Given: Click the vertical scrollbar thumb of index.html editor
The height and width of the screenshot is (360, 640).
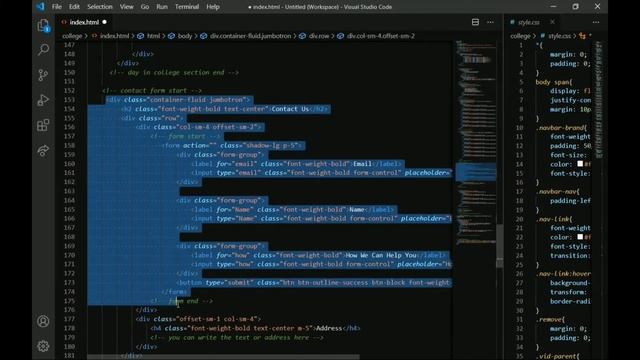Looking at the screenshot, I should [x=499, y=246].
